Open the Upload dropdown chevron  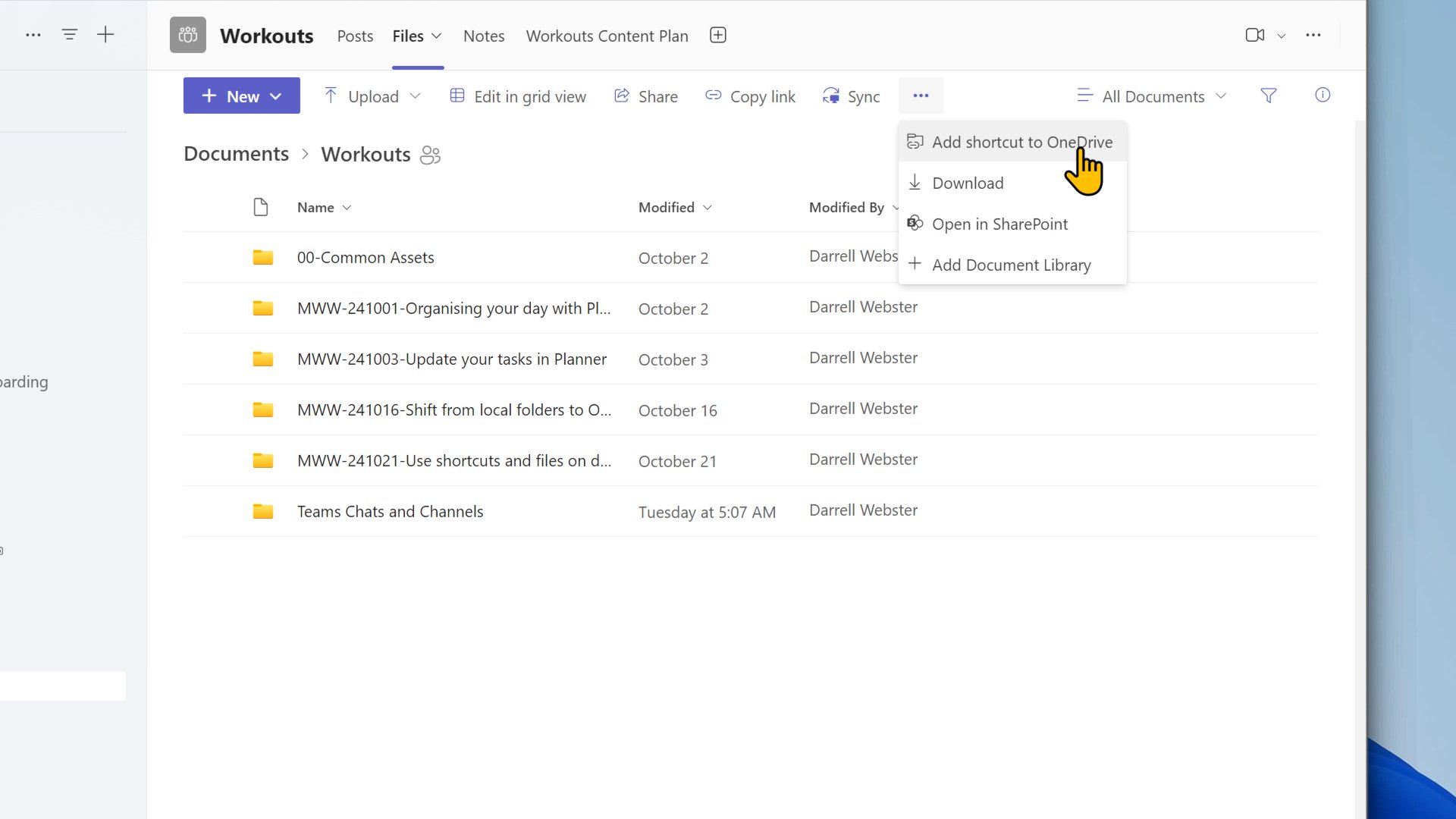(x=416, y=96)
